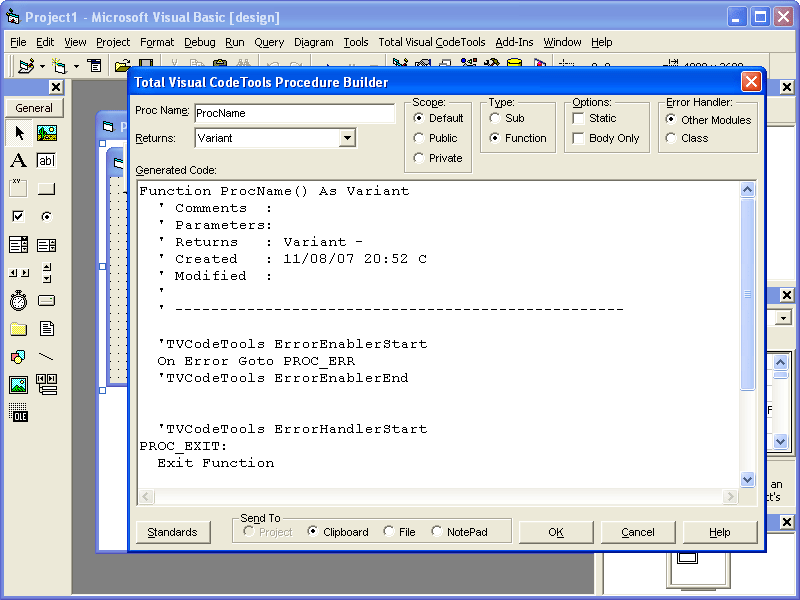Open the Add-Ins menu
Viewport: 800px width, 600px height.
[514, 42]
